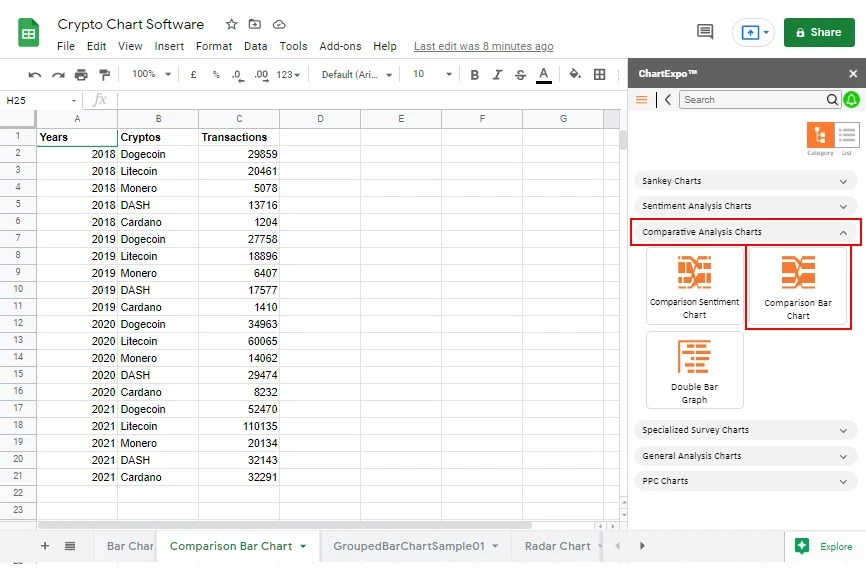Open the fill color bucket tool
Screen dimensions: 866x579
(x=575, y=73)
